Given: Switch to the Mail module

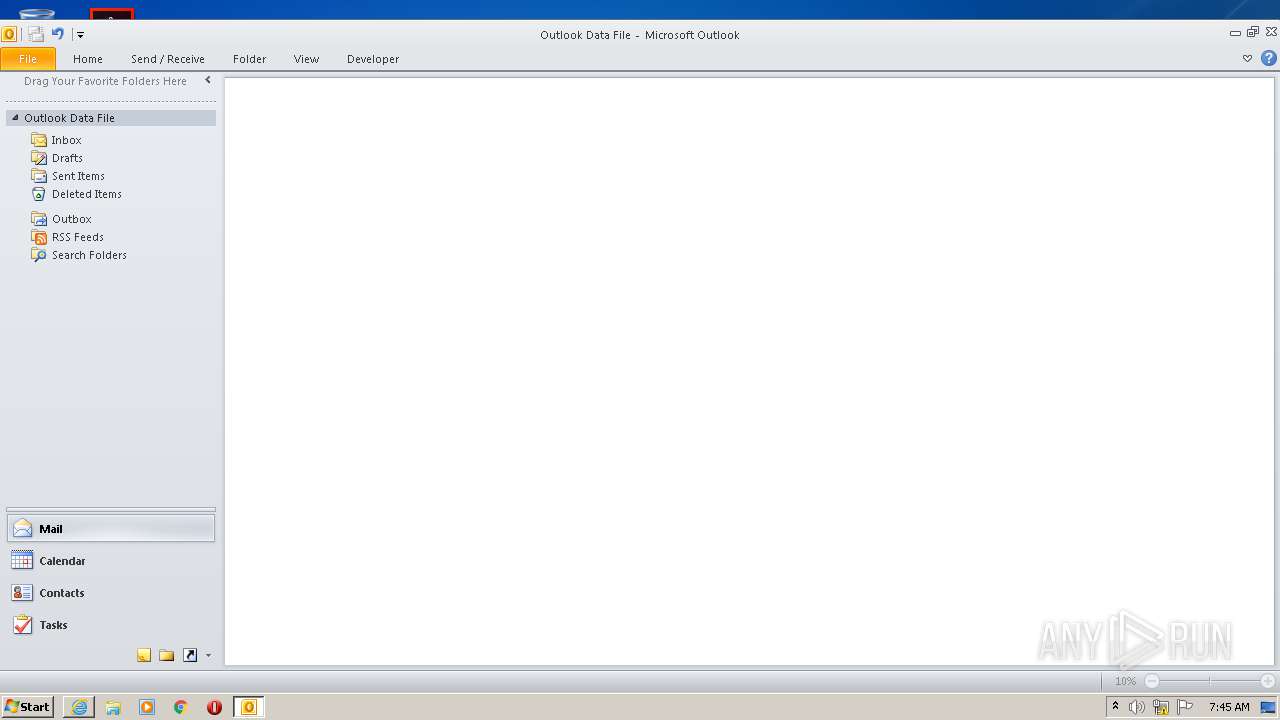Looking at the screenshot, I should click(111, 529).
